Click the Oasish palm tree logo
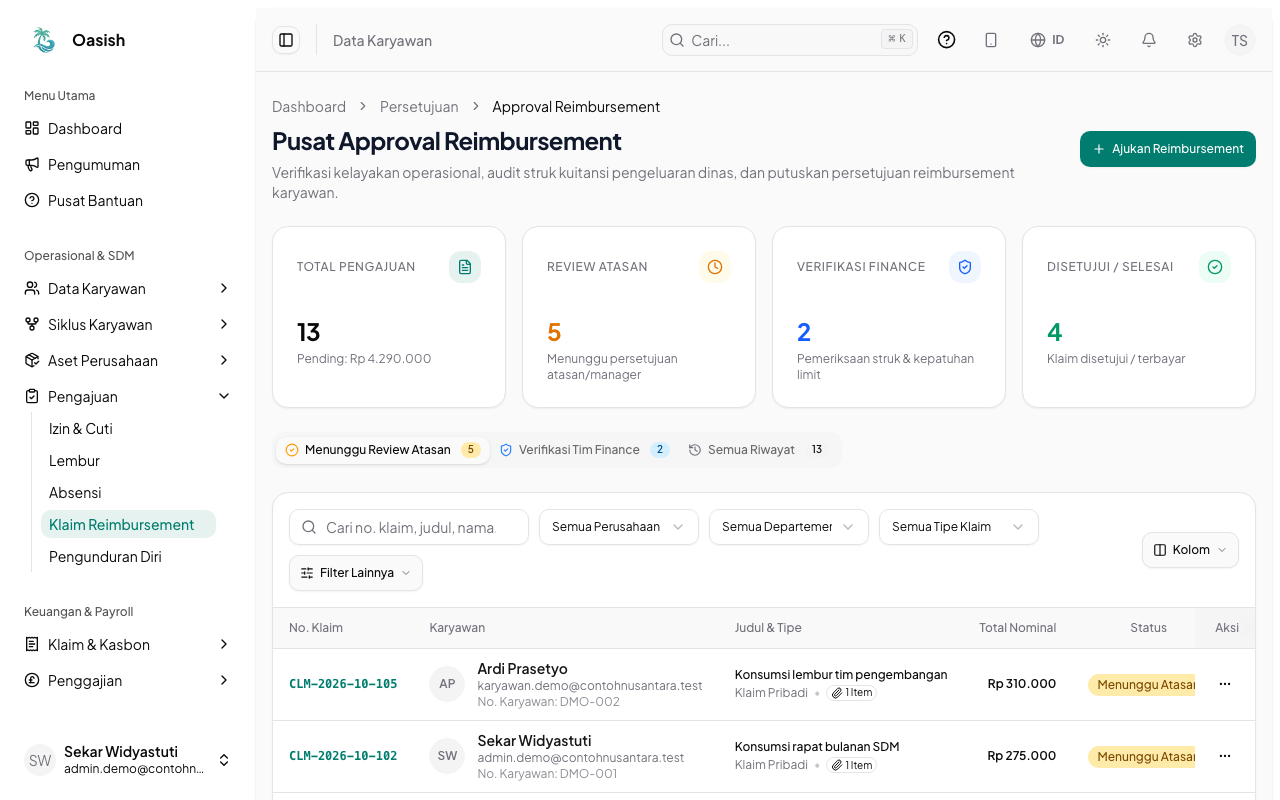The width and height of the screenshot is (1280, 800). [44, 40]
